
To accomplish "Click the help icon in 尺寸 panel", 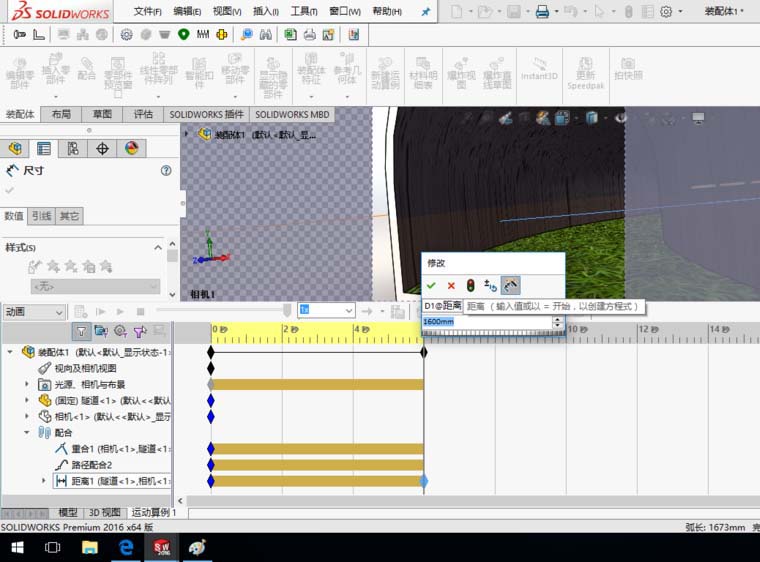I will click(166, 170).
